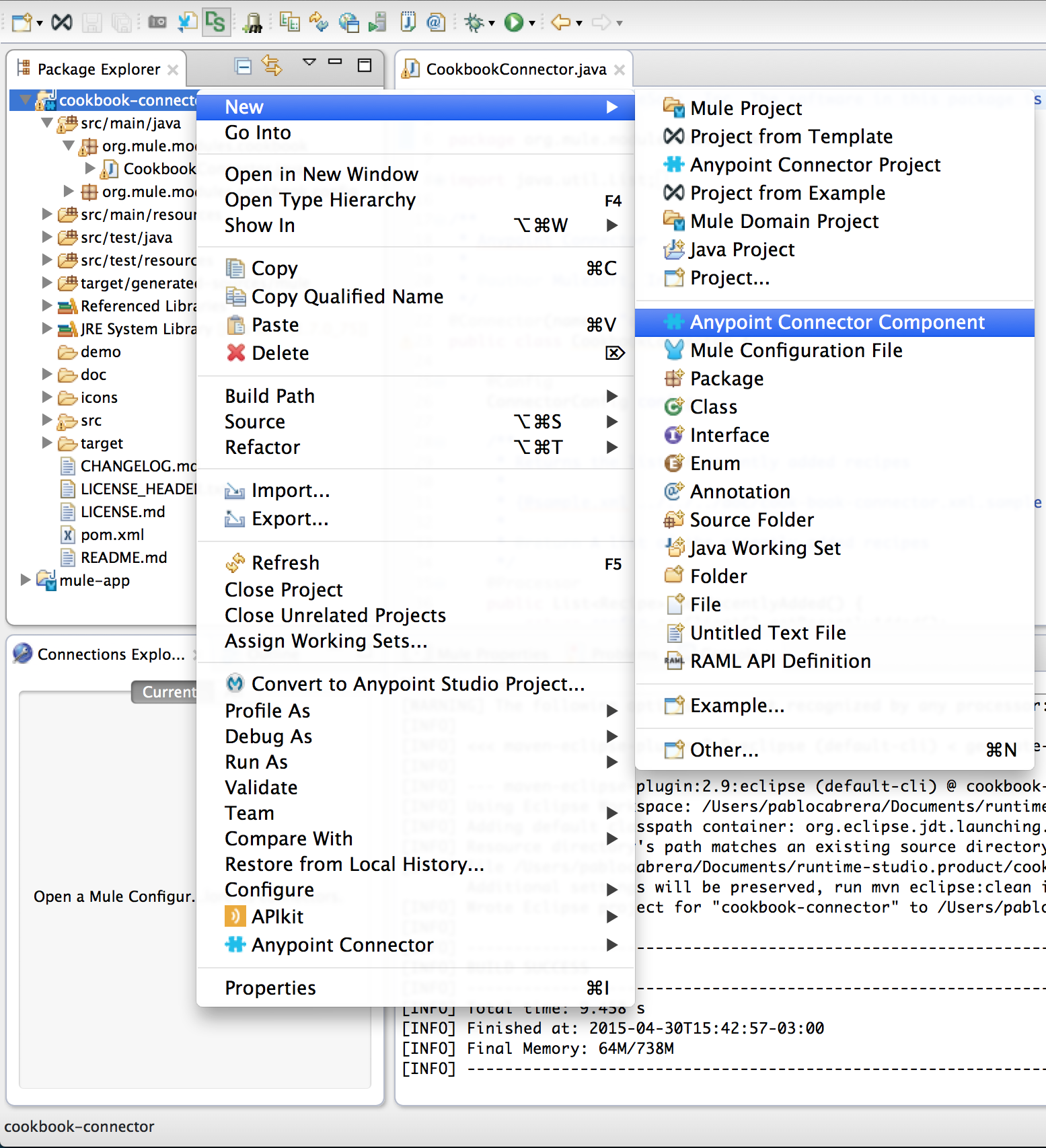The height and width of the screenshot is (1148, 1046).
Task: Click the Debug bug icon in toolbar
Action: coord(474,22)
